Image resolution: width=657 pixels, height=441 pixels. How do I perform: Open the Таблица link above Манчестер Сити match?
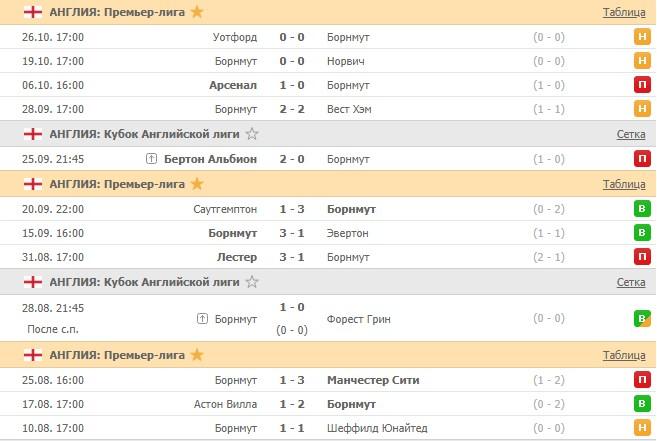624,355
